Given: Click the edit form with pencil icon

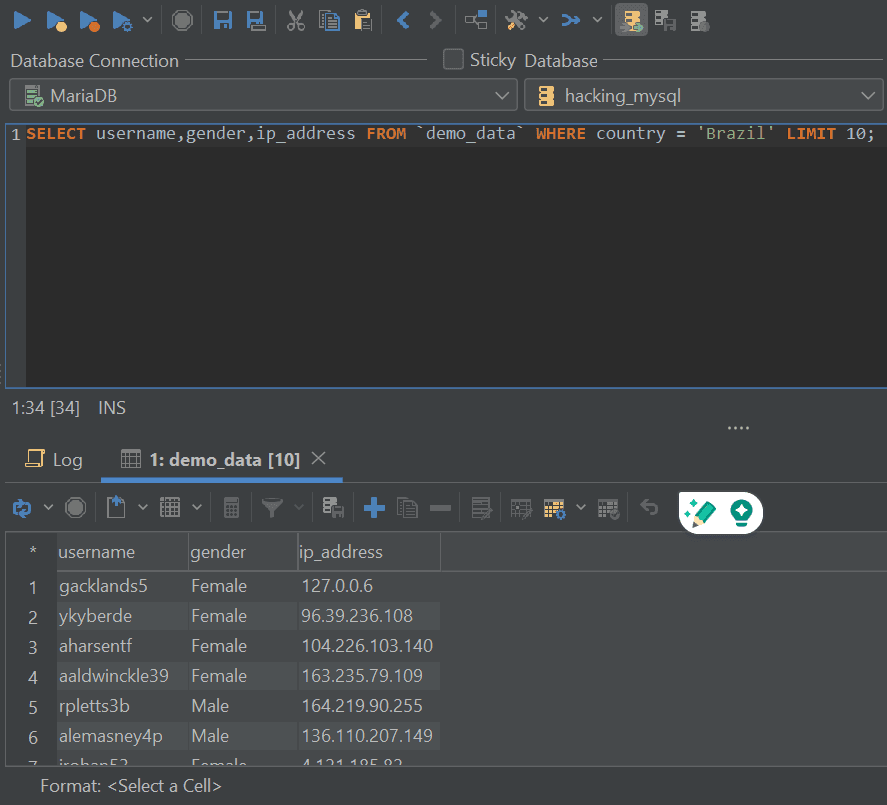Looking at the screenshot, I should [482, 508].
